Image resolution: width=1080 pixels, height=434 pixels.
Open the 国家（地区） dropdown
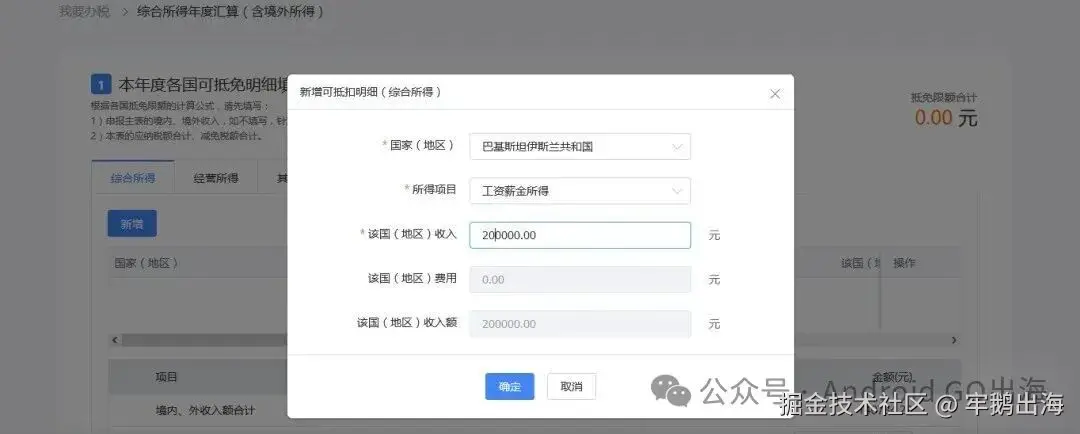[580, 147]
